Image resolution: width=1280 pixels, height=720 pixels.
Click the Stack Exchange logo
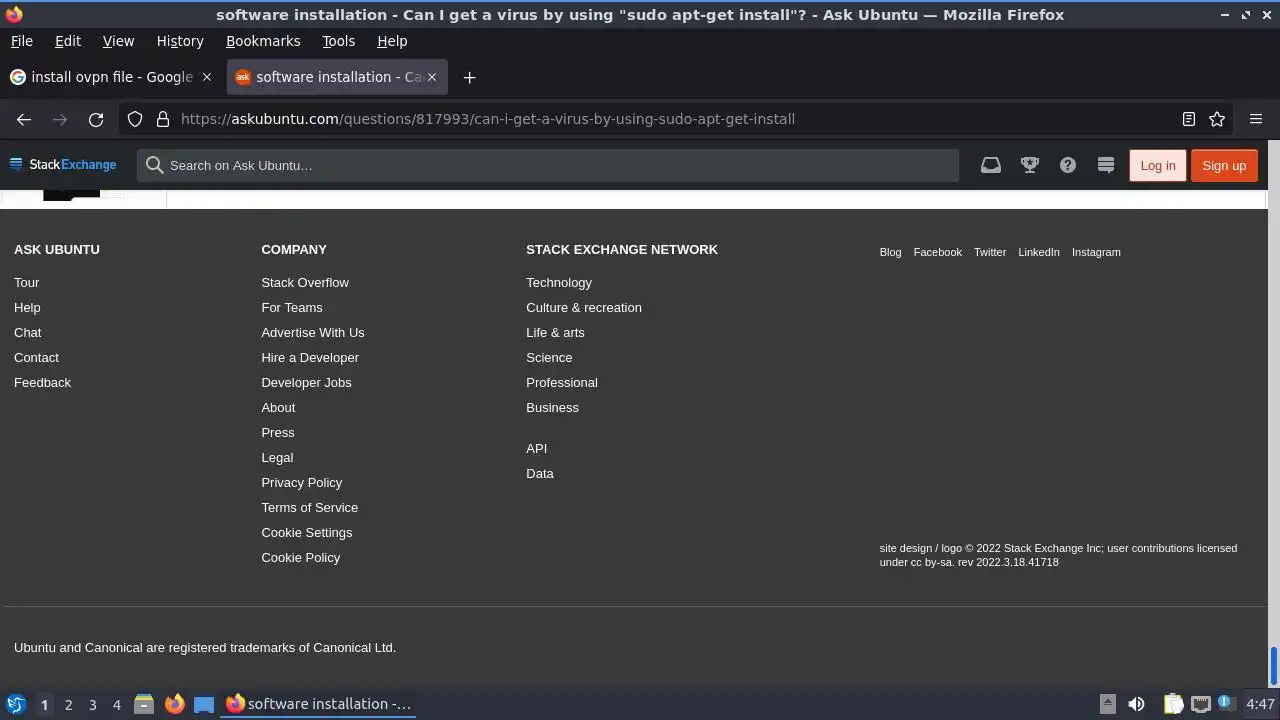63,164
